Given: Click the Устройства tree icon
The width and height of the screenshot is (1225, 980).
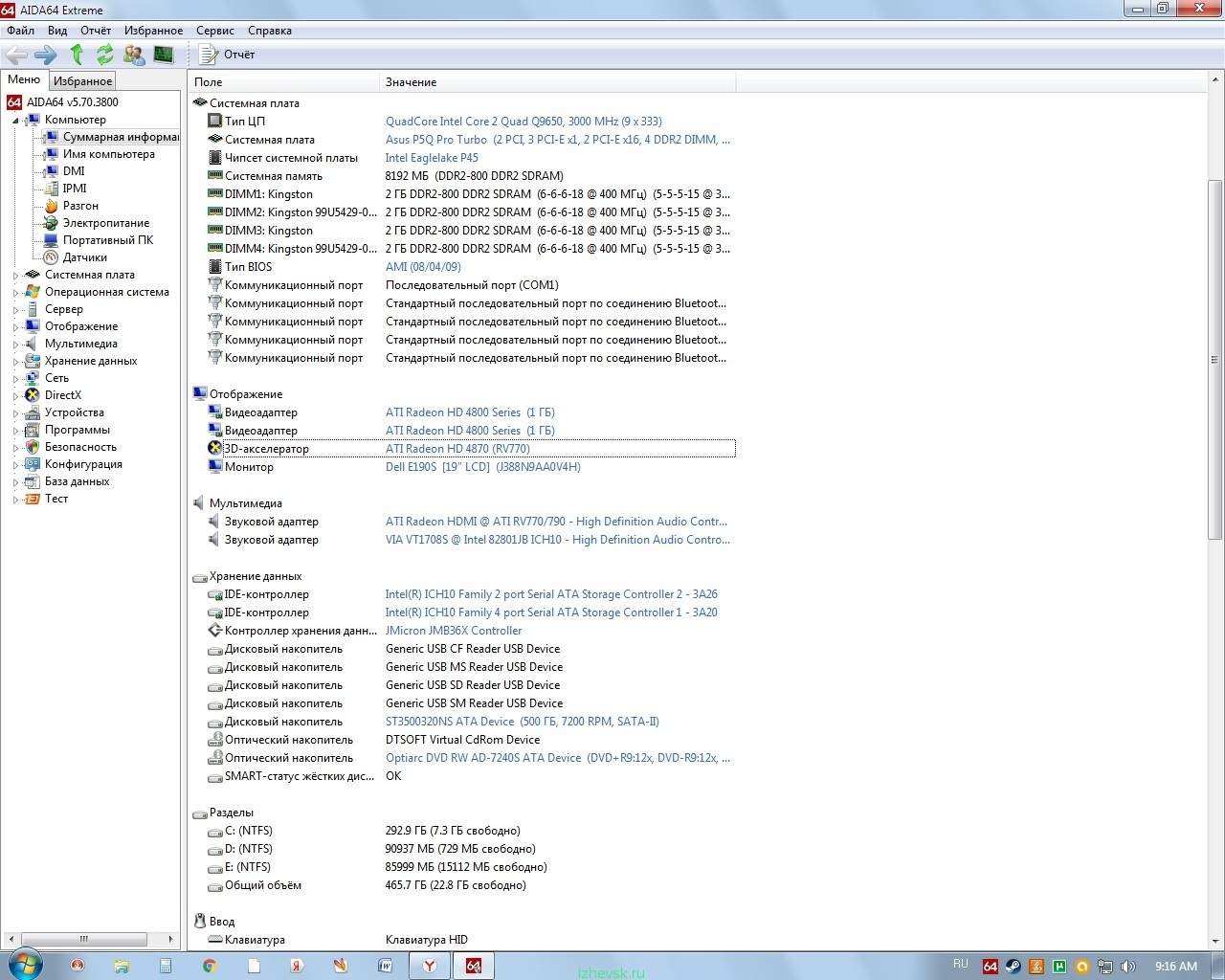Looking at the screenshot, I should coord(33,412).
